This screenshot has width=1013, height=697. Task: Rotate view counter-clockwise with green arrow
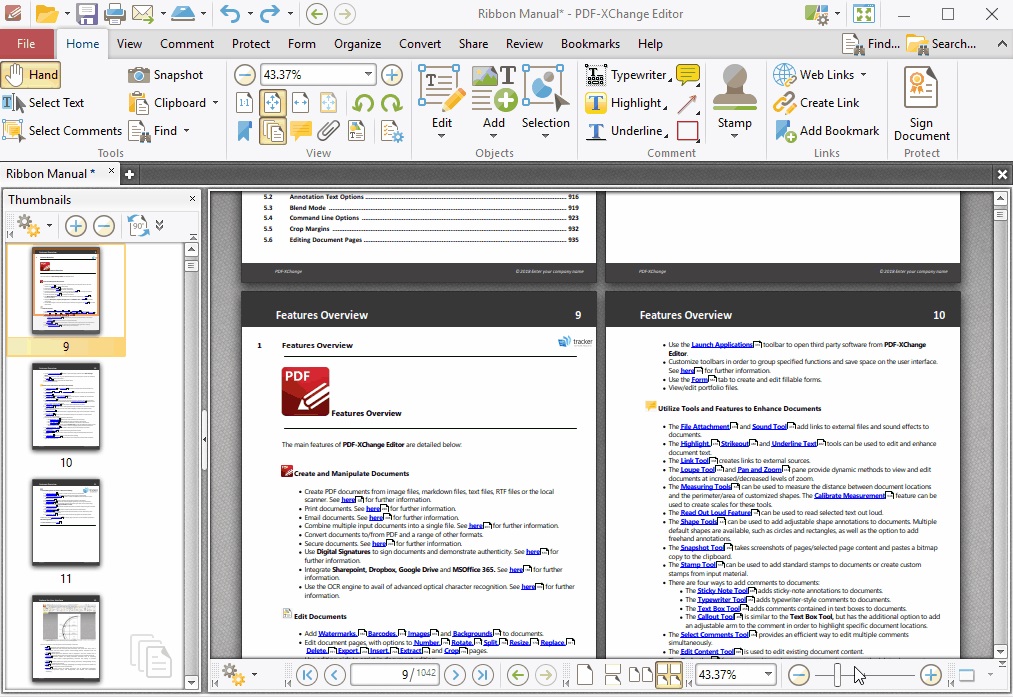click(363, 103)
